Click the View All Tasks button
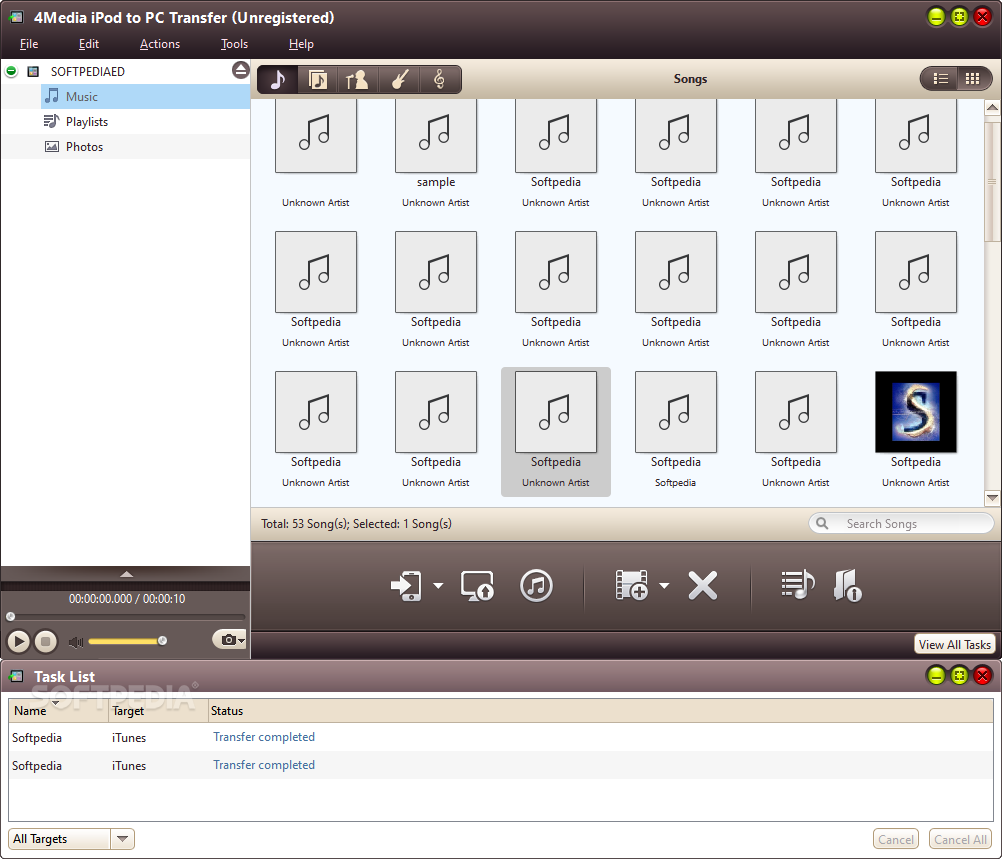This screenshot has width=1002, height=859. coord(955,644)
